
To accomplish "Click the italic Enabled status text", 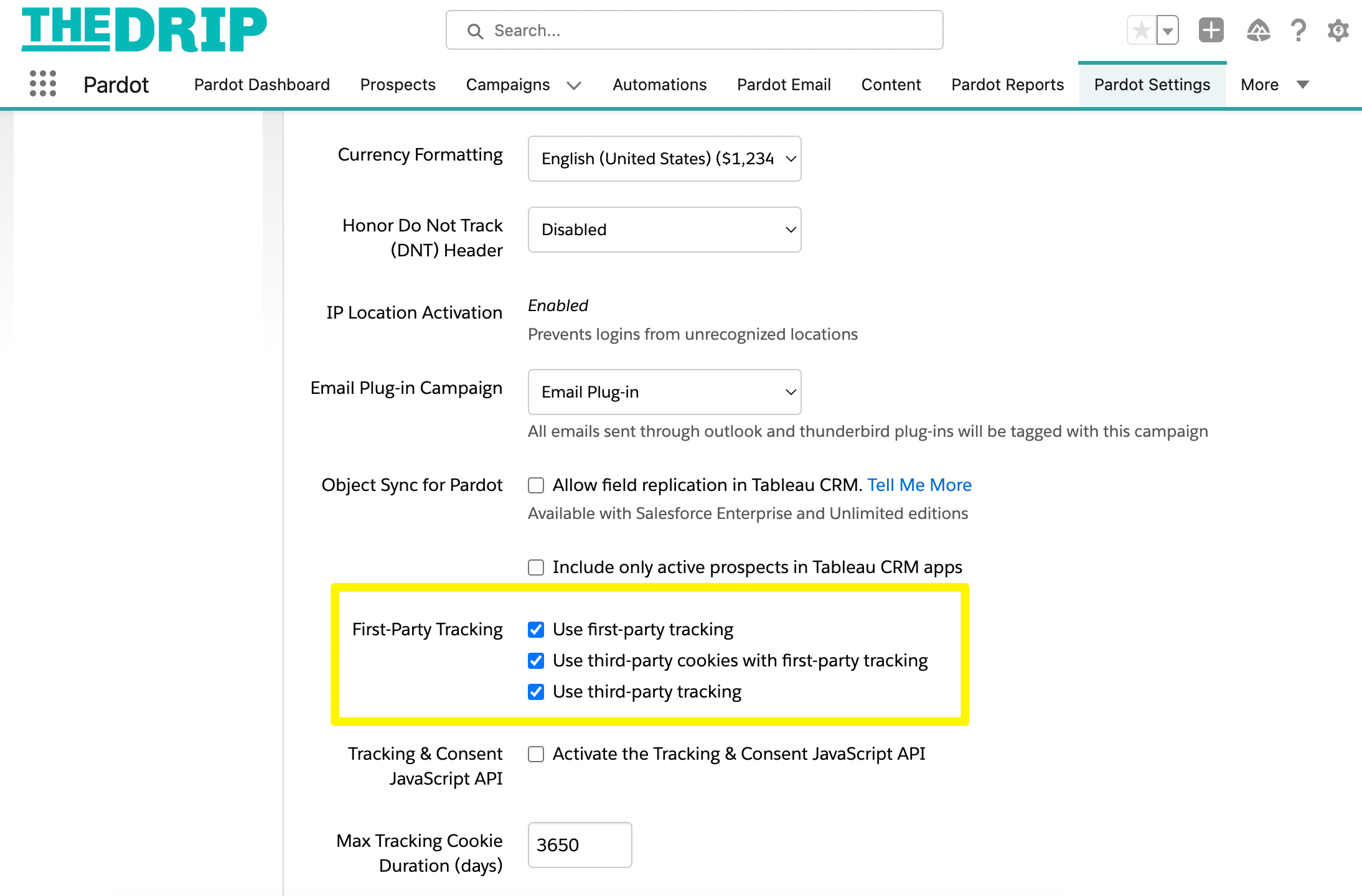I will pyautogui.click(x=558, y=306).
